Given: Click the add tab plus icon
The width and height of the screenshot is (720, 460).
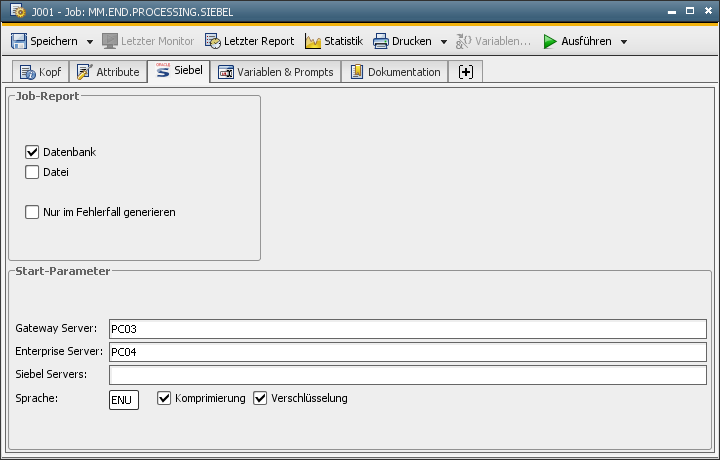Looking at the screenshot, I should pyautogui.click(x=466, y=72).
